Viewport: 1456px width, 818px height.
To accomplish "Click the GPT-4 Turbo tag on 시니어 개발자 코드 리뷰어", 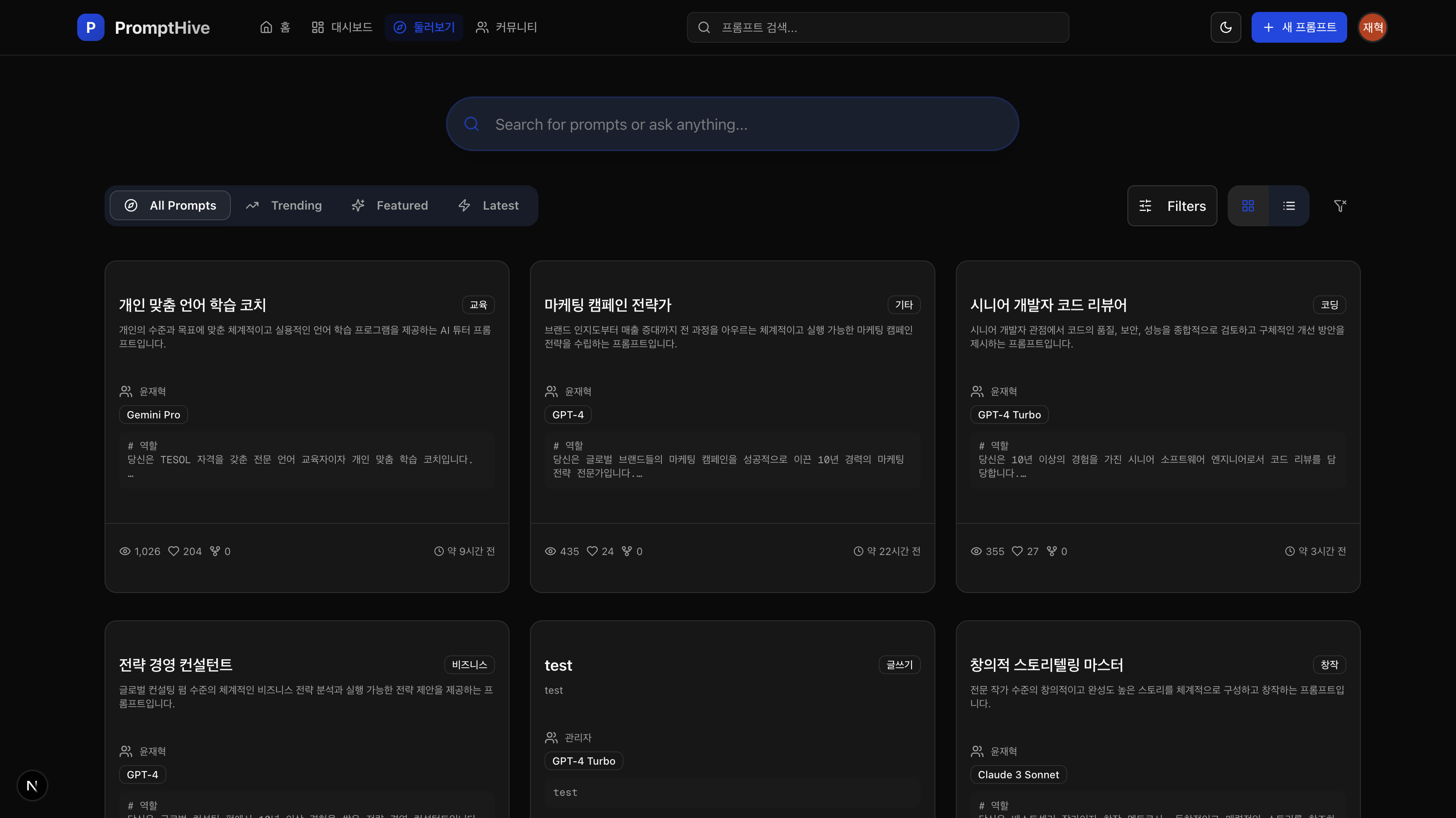I will pyautogui.click(x=1010, y=415).
